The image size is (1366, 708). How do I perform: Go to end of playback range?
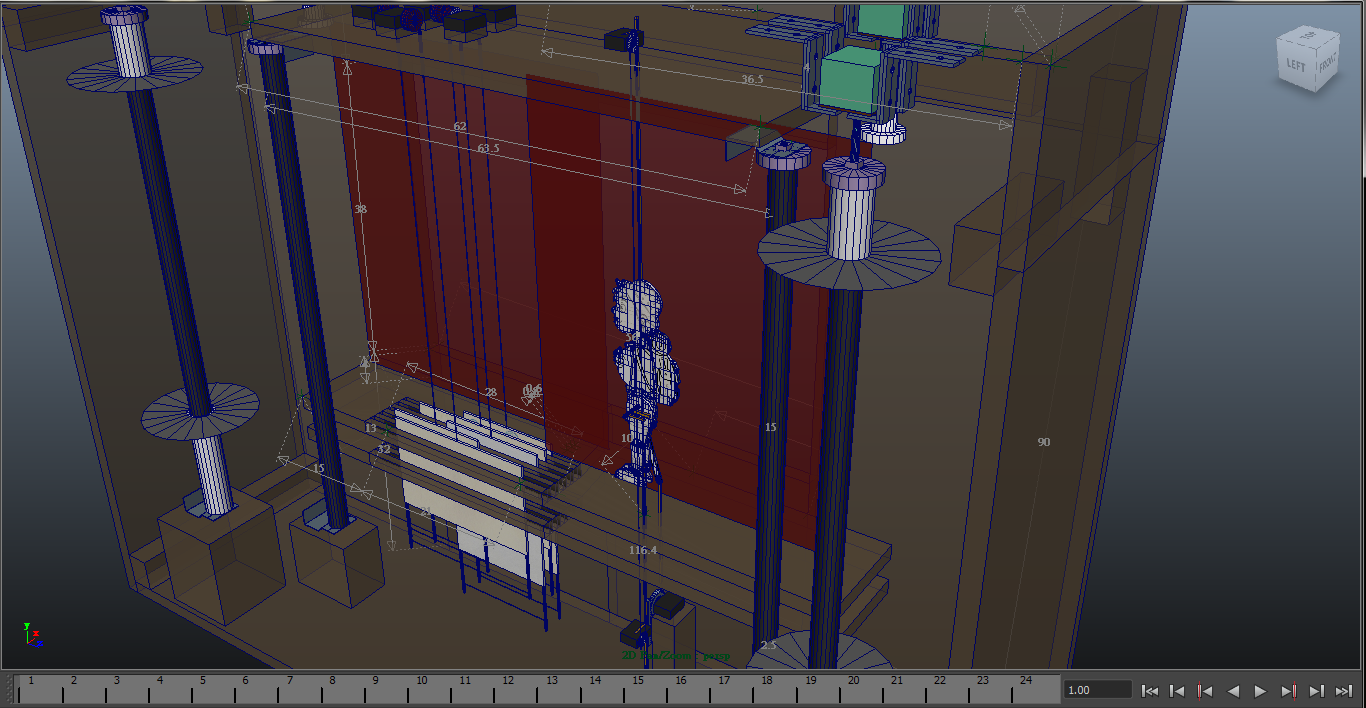pyautogui.click(x=1344, y=690)
